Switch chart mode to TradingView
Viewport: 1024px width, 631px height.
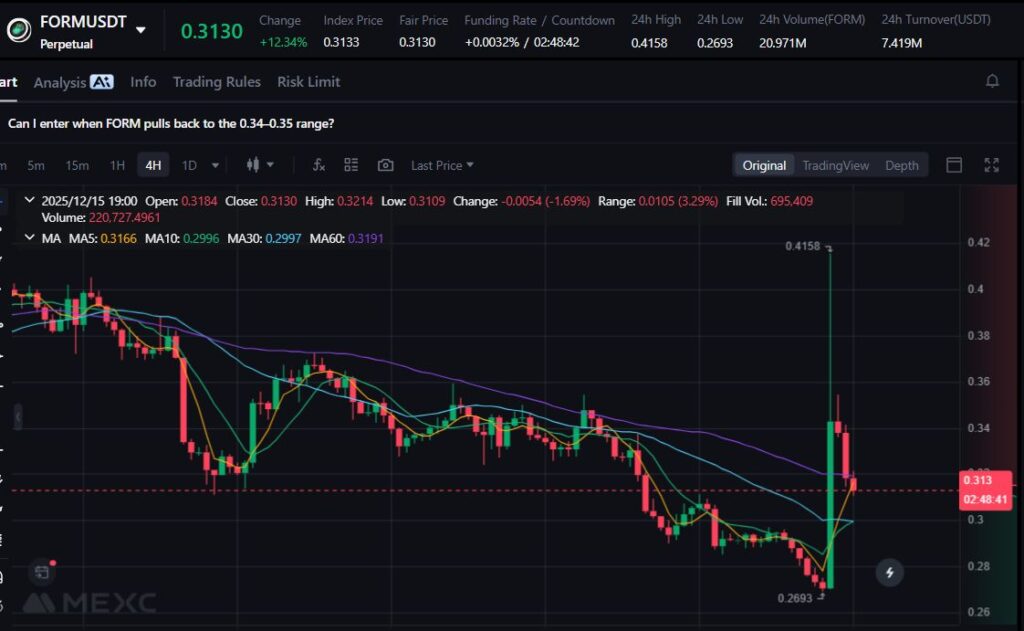[835, 165]
